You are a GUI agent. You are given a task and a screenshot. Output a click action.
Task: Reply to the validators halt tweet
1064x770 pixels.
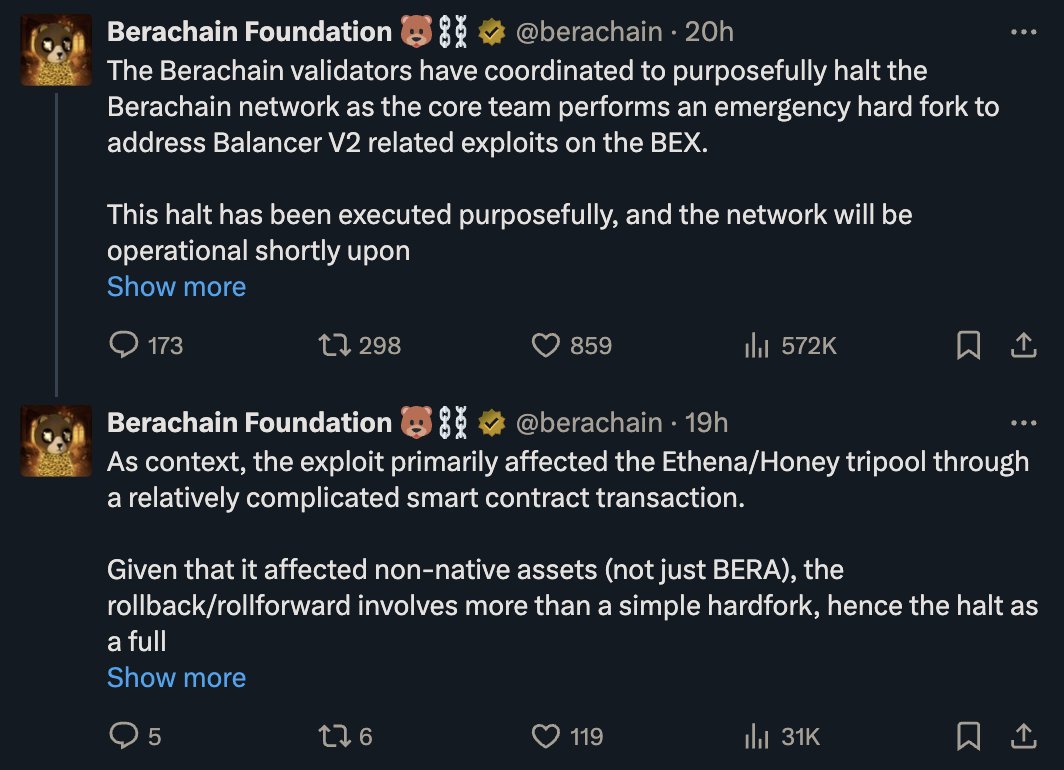[x=123, y=346]
